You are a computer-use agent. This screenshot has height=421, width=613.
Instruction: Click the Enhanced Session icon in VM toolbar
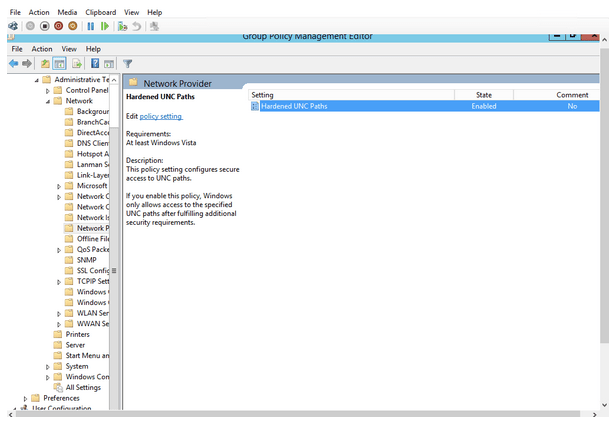coord(154,26)
